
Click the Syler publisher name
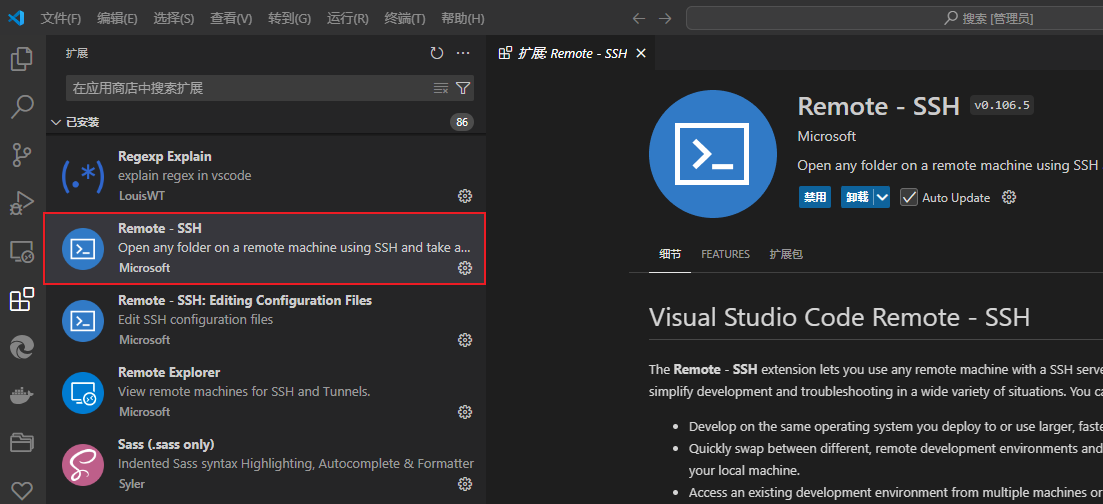coord(132,484)
